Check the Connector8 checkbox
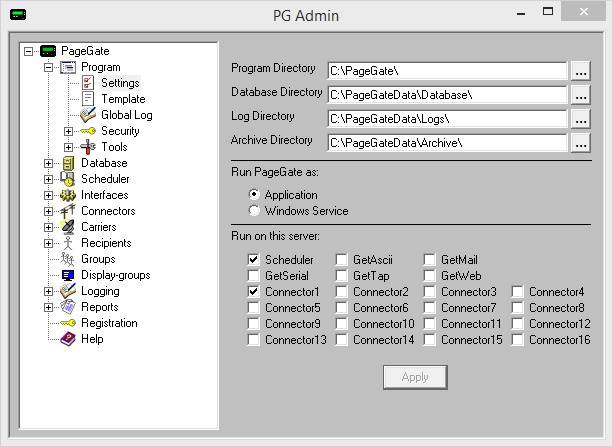Viewport: 613px width, 447px height. (x=517, y=307)
